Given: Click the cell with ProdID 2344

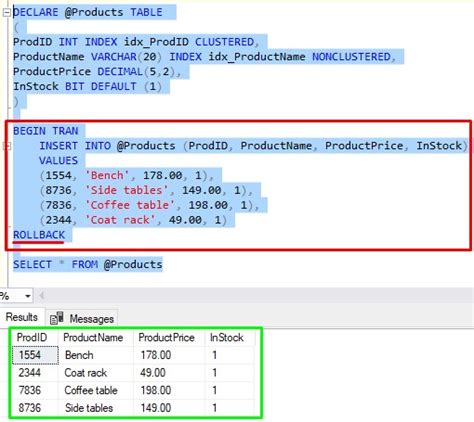Looking at the screenshot, I should [35, 373].
